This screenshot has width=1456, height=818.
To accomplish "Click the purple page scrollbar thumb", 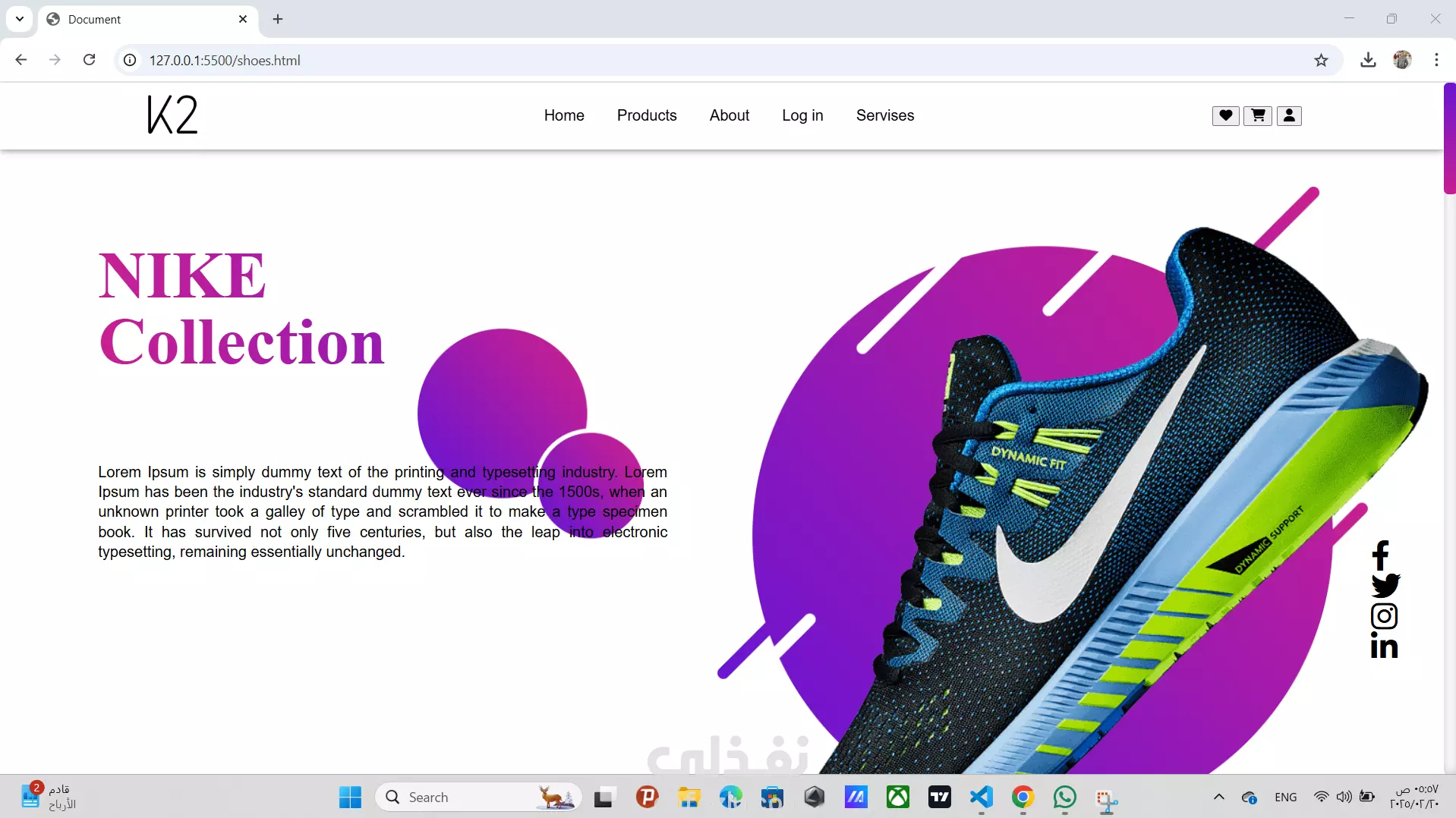I will point(1449,138).
